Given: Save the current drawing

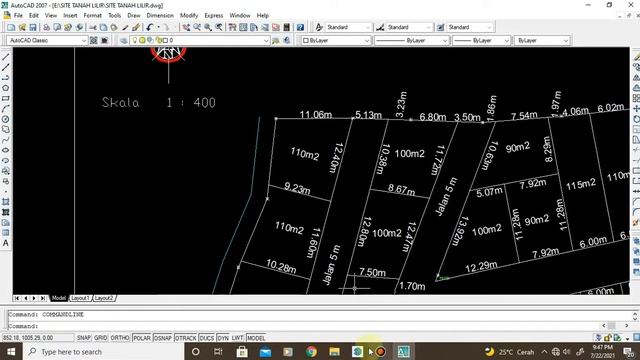Looking at the screenshot, I should [x=33, y=27].
